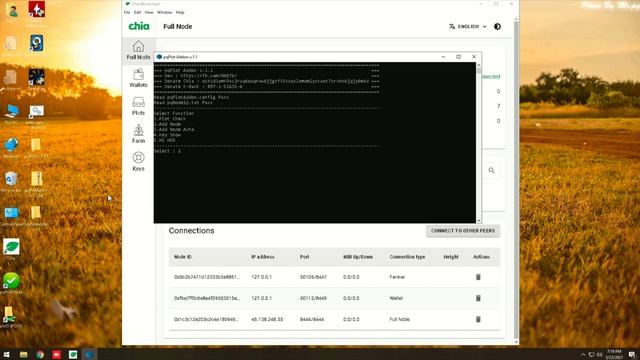Open the Farm sidebar section
Image resolution: width=640 pixels, height=360 pixels.
pos(138,133)
